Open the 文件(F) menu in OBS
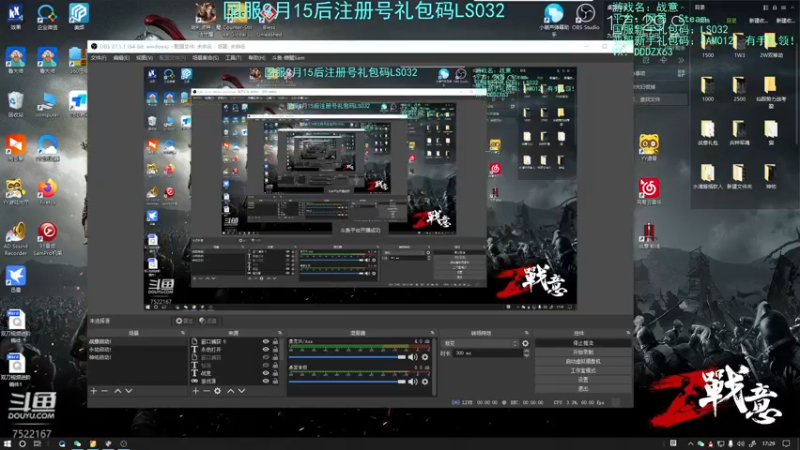 click(98, 58)
